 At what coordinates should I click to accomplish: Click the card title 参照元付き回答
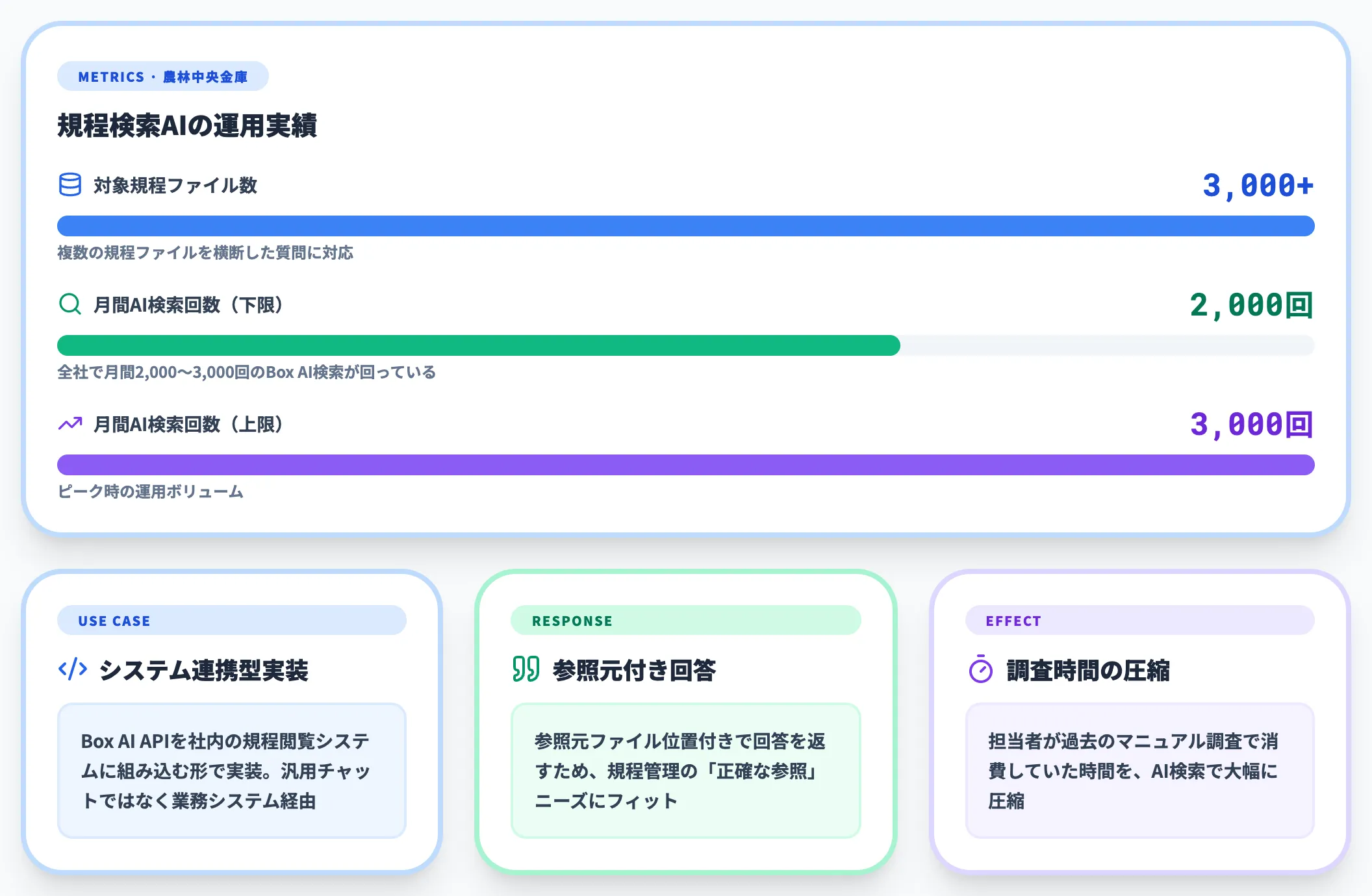[x=634, y=670]
